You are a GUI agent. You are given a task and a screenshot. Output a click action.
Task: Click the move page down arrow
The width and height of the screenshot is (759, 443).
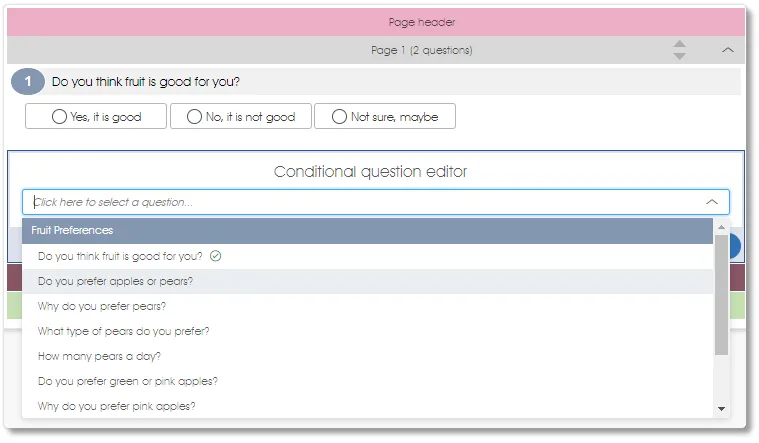pyautogui.click(x=680, y=56)
